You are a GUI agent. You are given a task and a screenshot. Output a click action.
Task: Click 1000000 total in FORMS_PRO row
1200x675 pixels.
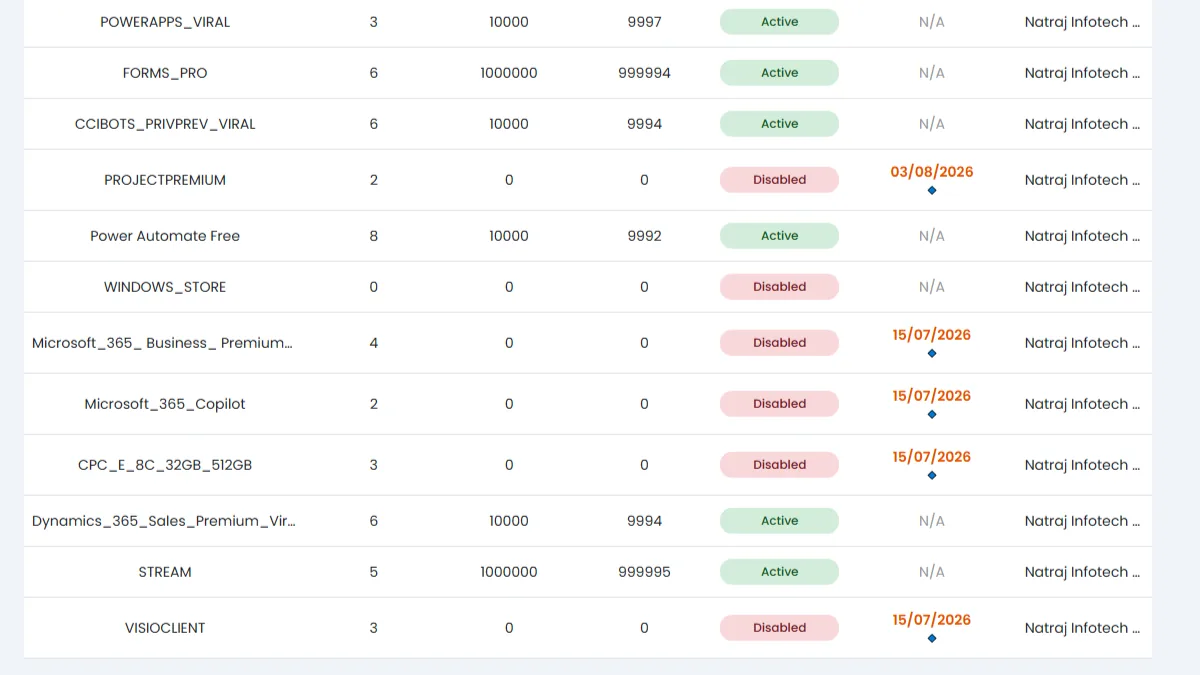509,73
